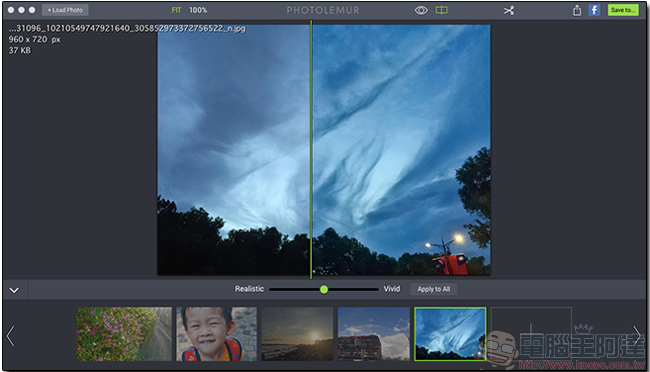Select the FIT zoom option
Image resolution: width=650 pixels, height=372 pixels.
tap(177, 10)
